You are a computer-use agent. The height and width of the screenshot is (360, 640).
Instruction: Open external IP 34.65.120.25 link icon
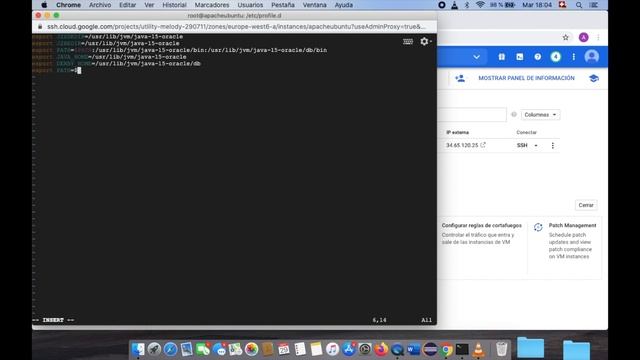tap(483, 145)
